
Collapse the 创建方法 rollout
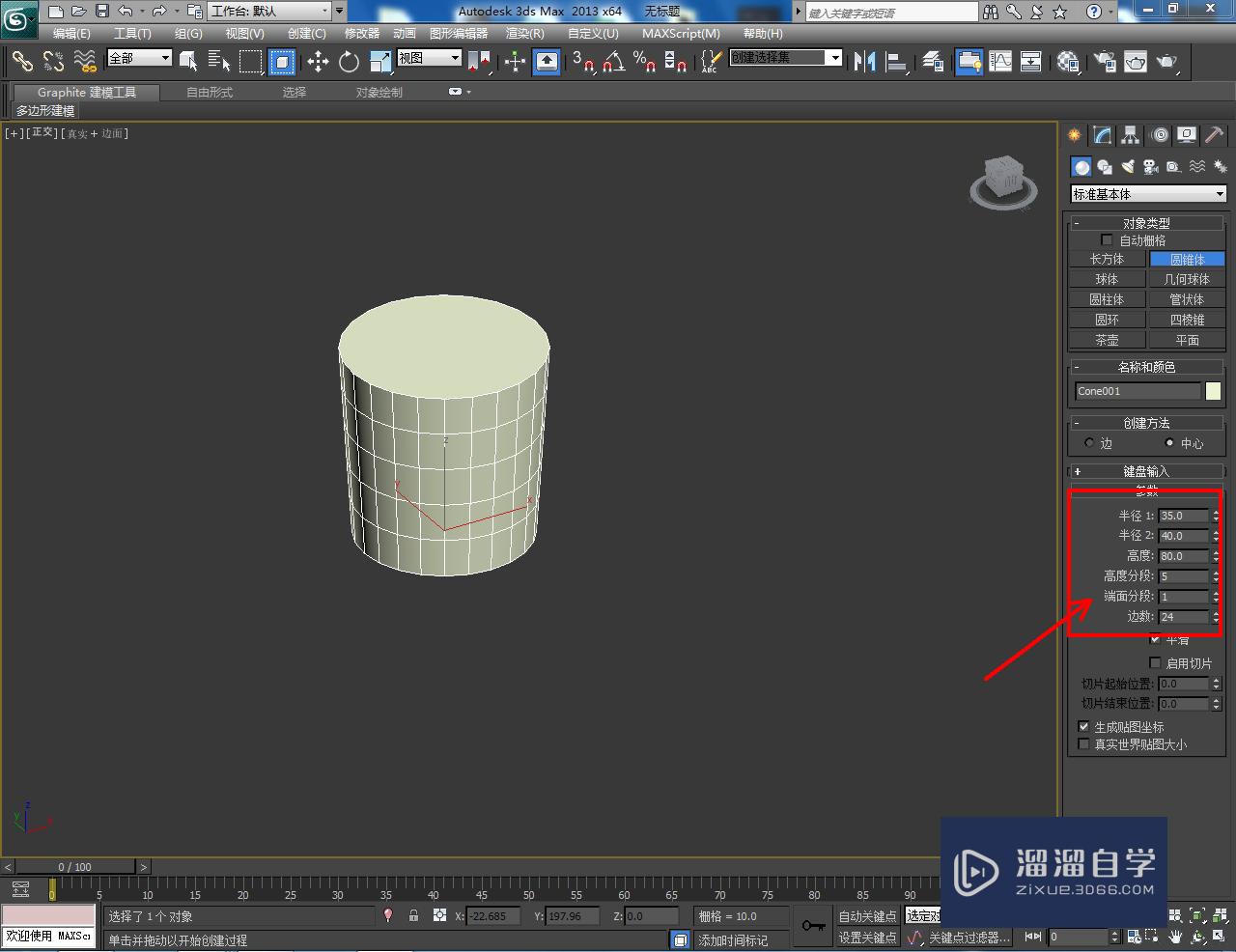click(1146, 423)
